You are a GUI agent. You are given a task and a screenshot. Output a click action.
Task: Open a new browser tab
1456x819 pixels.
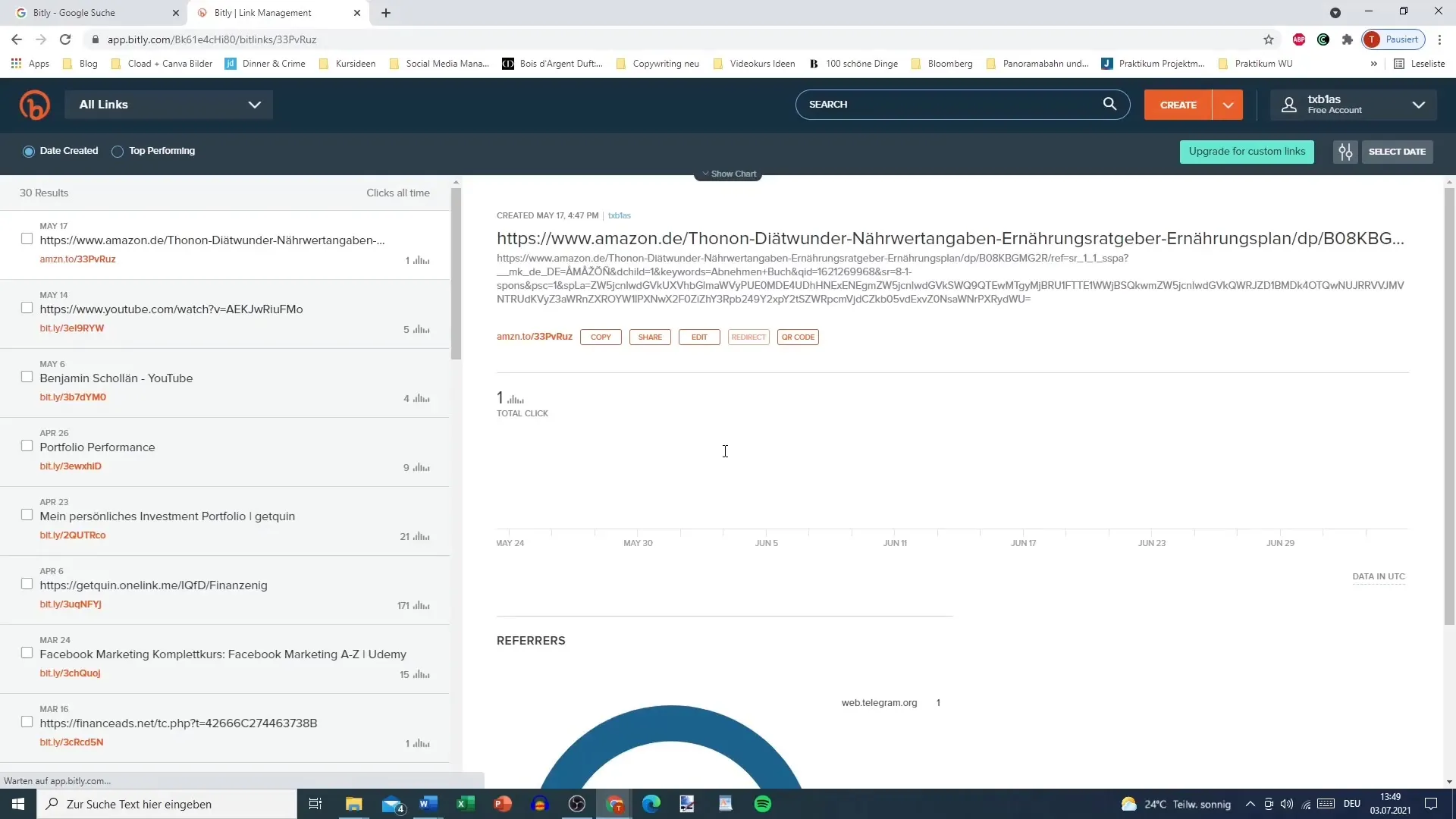coord(386,13)
